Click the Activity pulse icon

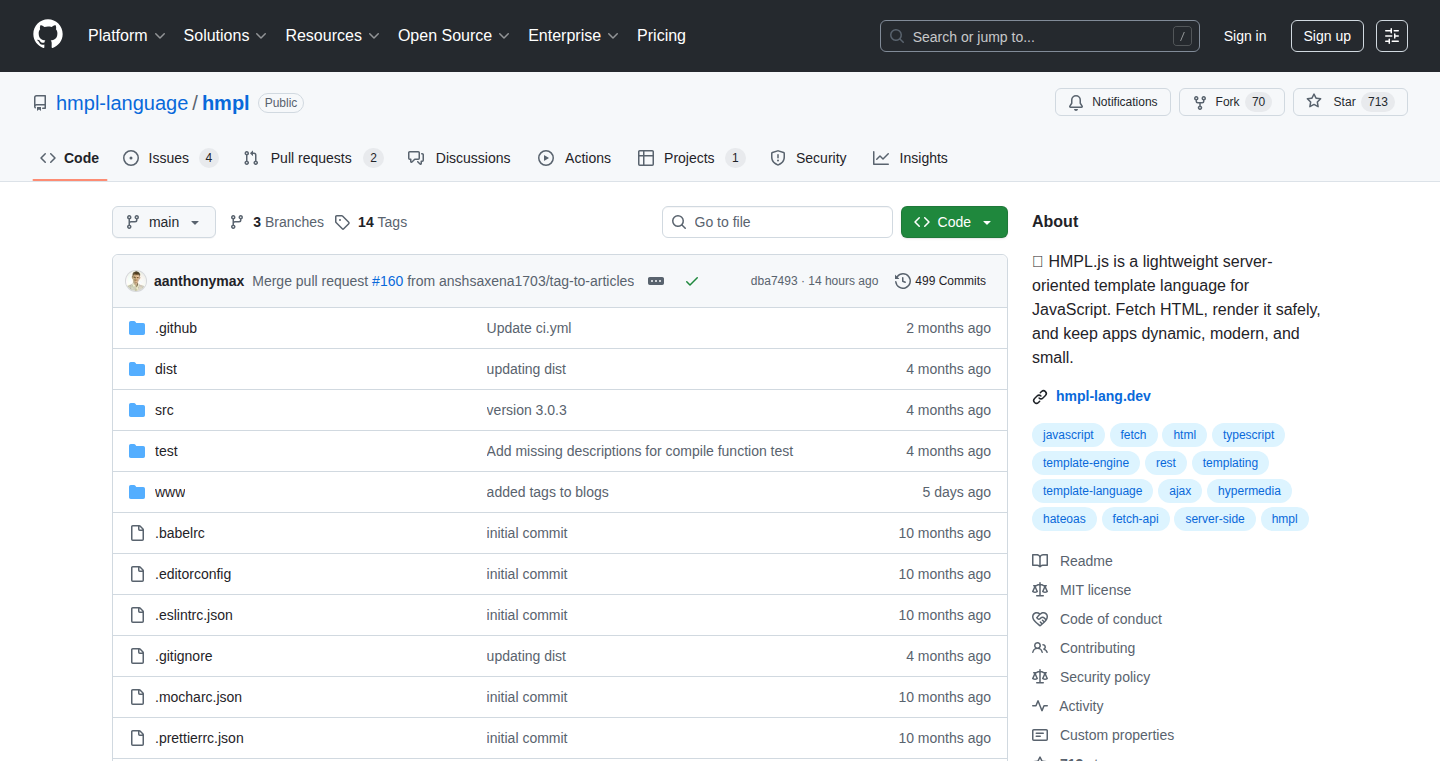(1040, 706)
